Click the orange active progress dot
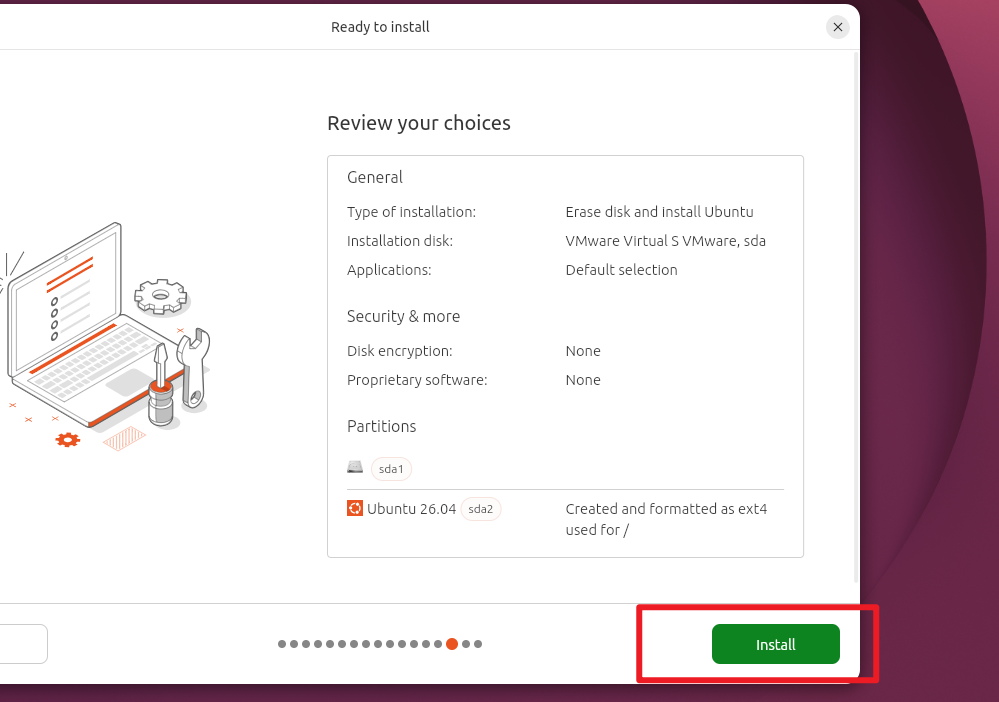999x702 pixels. tap(452, 644)
